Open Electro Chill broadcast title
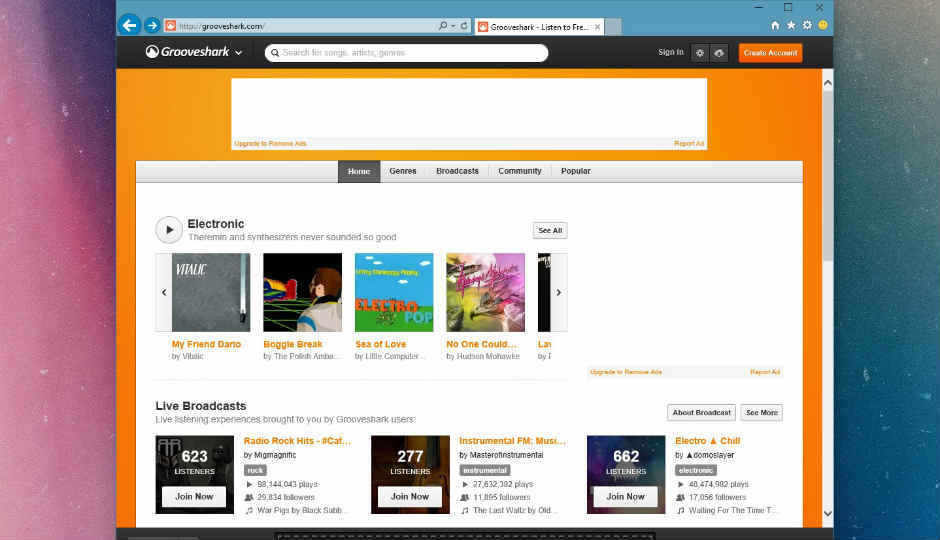The width and height of the screenshot is (940, 540). [707, 441]
